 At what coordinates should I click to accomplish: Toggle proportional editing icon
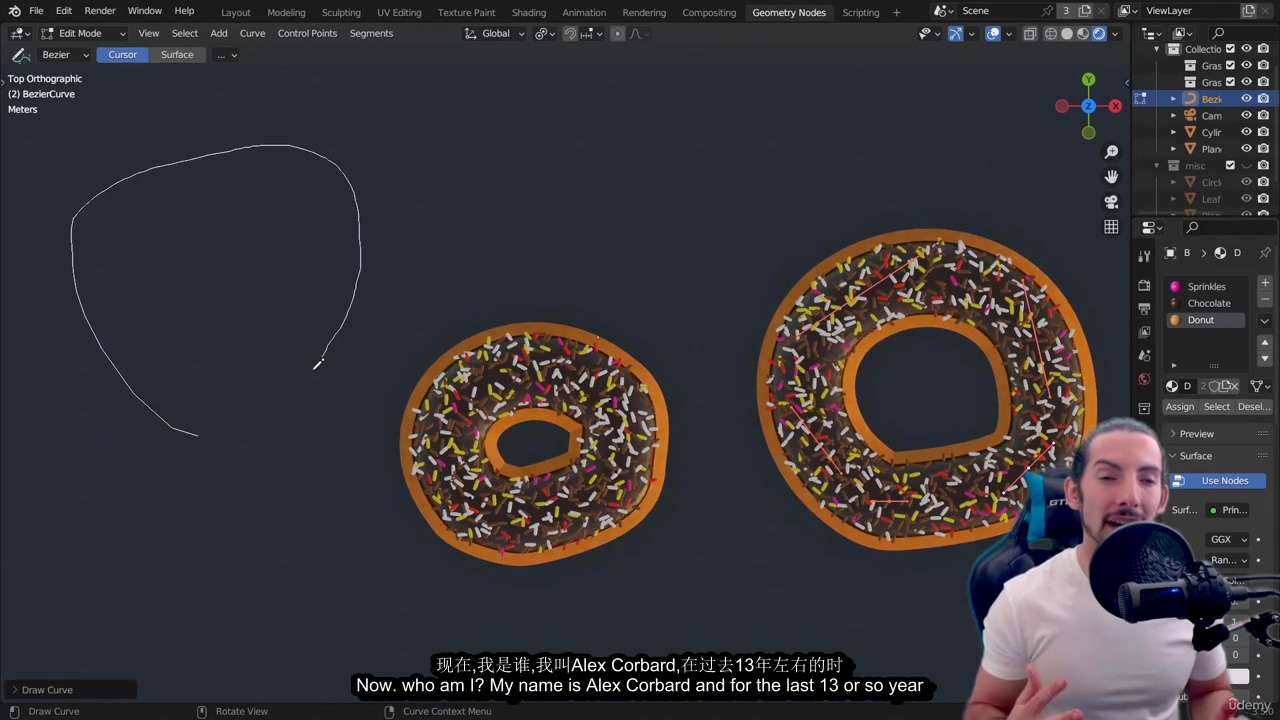(617, 33)
